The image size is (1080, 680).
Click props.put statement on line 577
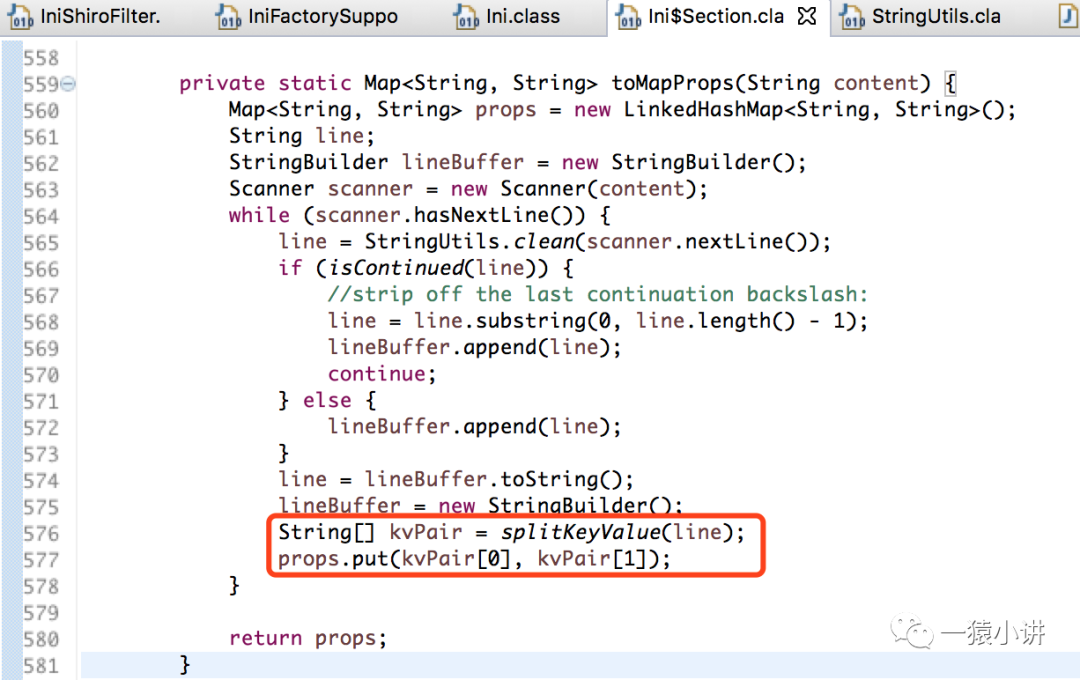474,558
